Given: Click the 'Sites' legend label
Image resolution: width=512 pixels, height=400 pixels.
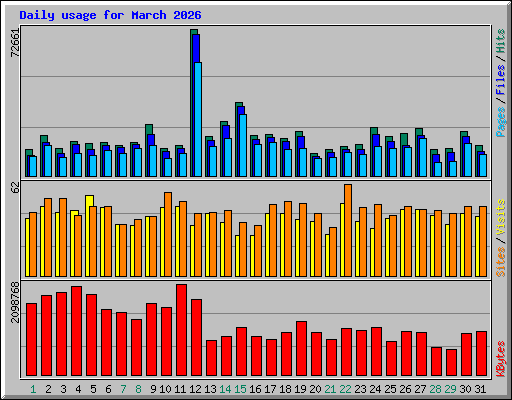Looking at the screenshot, I should pyautogui.click(x=500, y=262).
